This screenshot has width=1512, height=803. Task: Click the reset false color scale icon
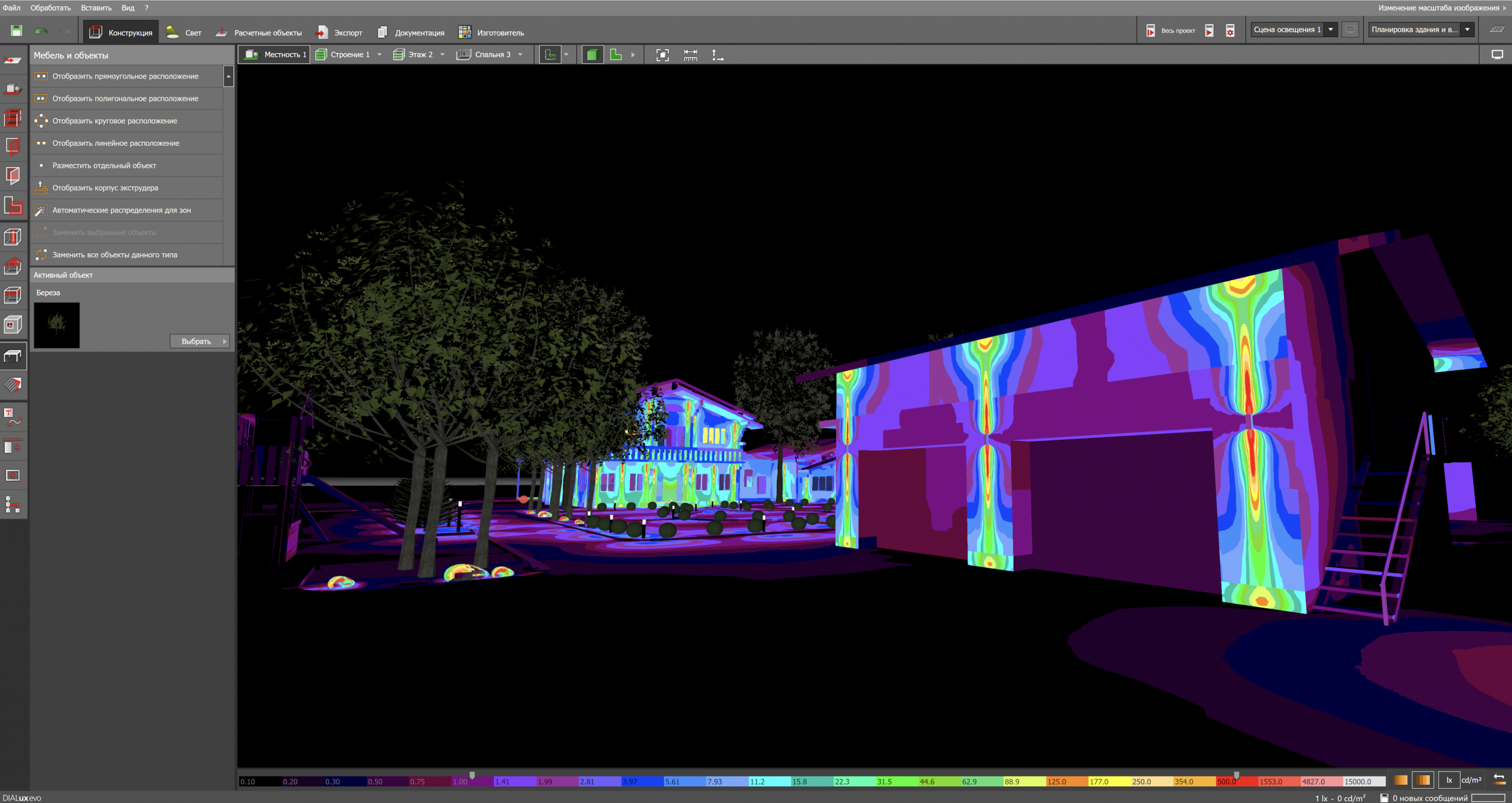point(1498,780)
